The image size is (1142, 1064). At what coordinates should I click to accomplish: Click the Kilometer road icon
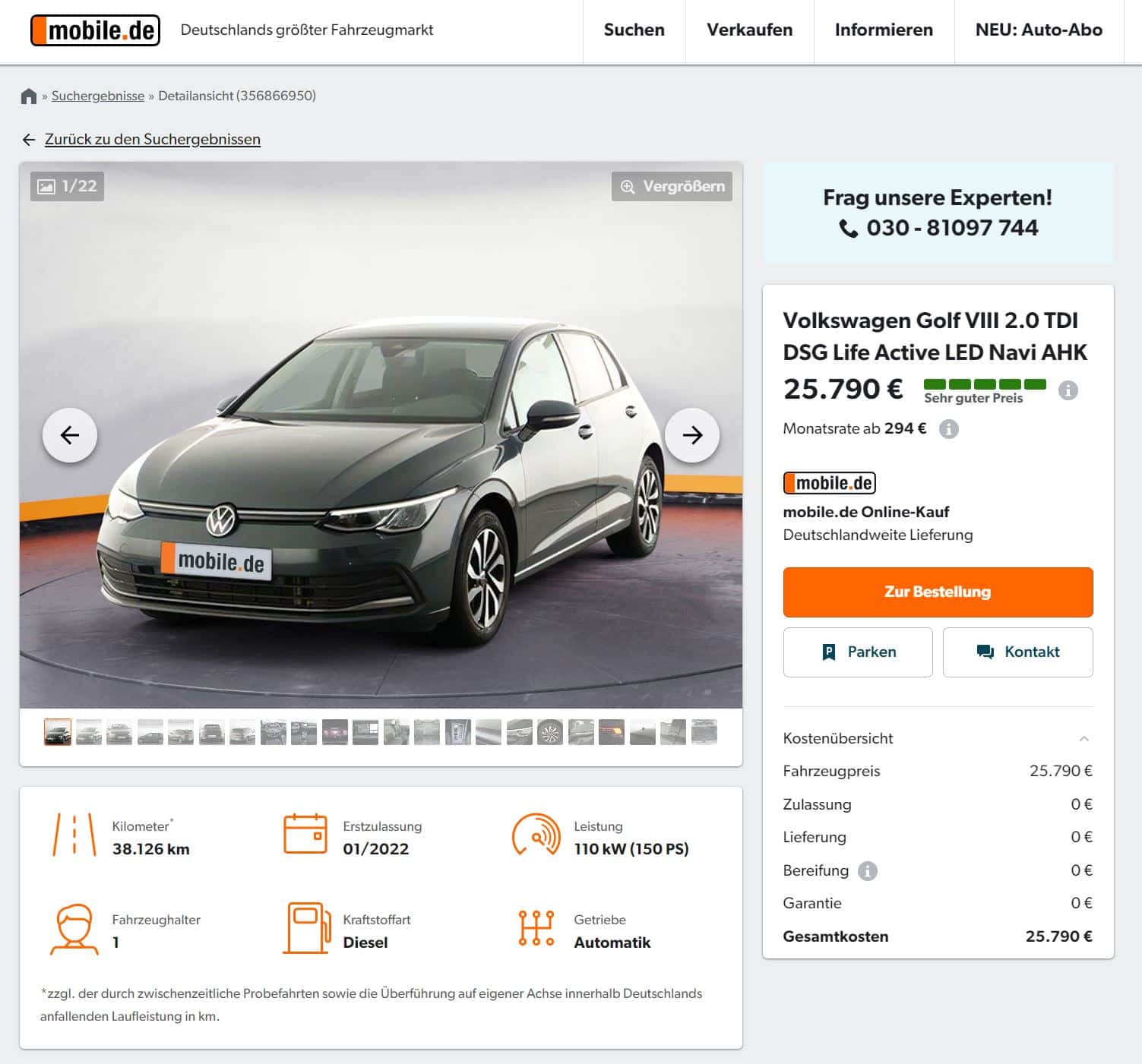[x=74, y=835]
